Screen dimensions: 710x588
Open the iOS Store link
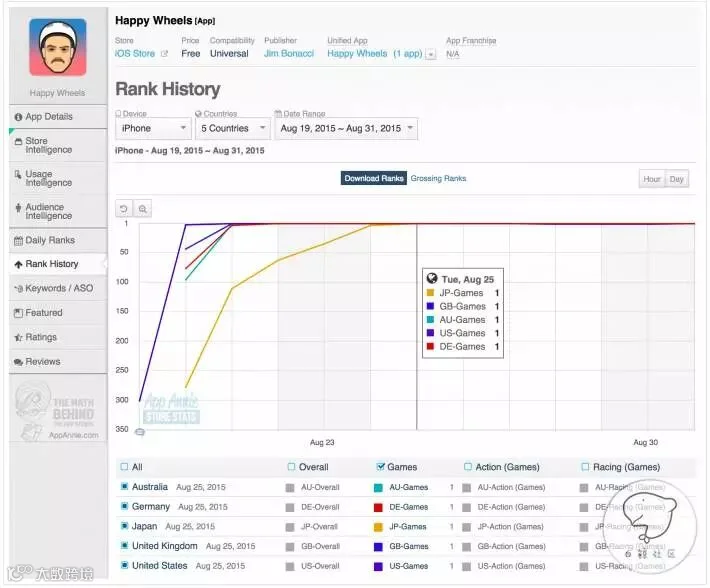135,53
